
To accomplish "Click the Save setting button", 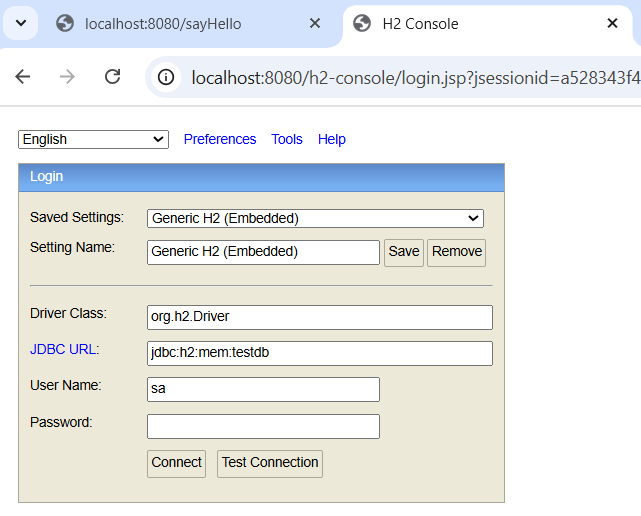I will 404,253.
